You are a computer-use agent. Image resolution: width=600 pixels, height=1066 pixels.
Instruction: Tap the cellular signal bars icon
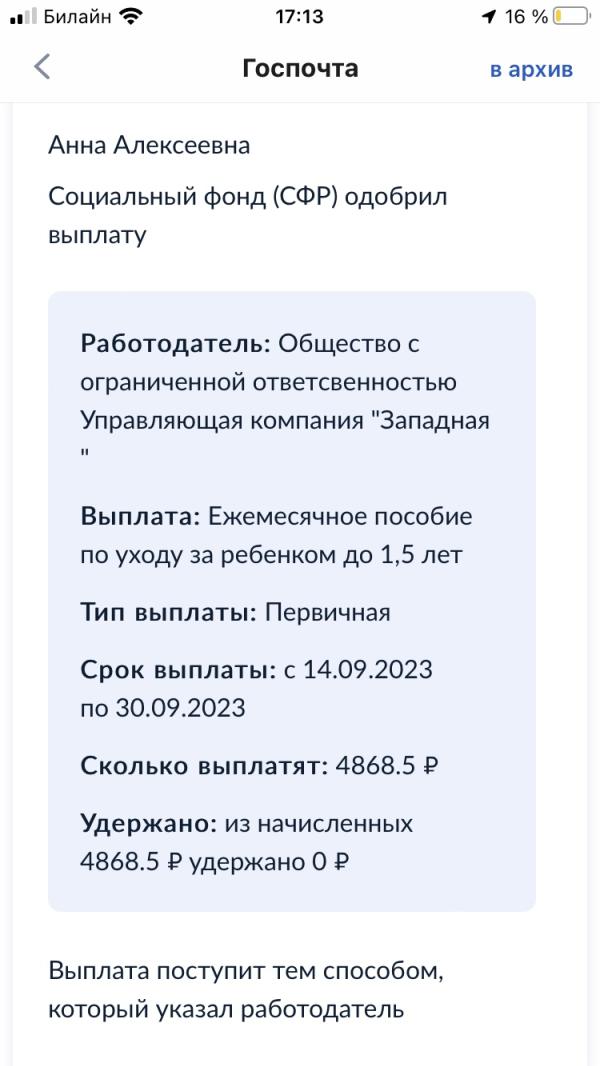point(23,17)
